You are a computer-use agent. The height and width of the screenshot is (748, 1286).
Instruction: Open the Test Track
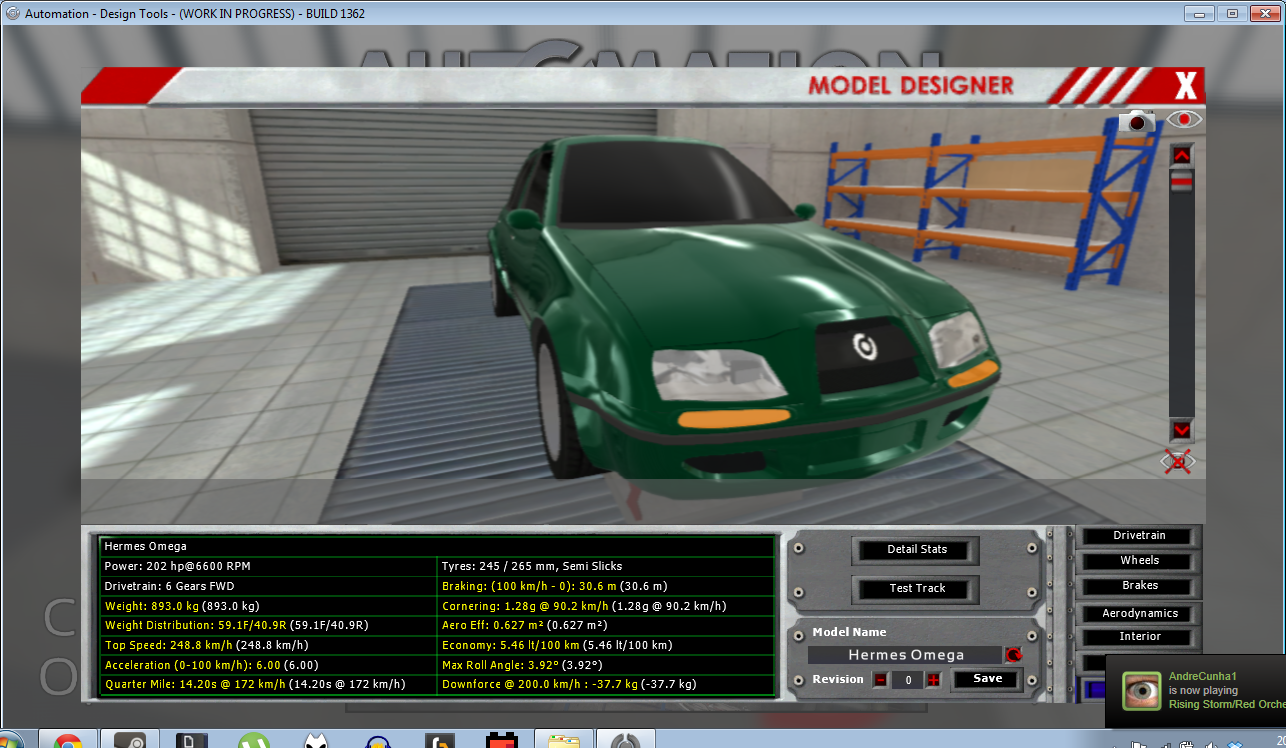click(917, 589)
